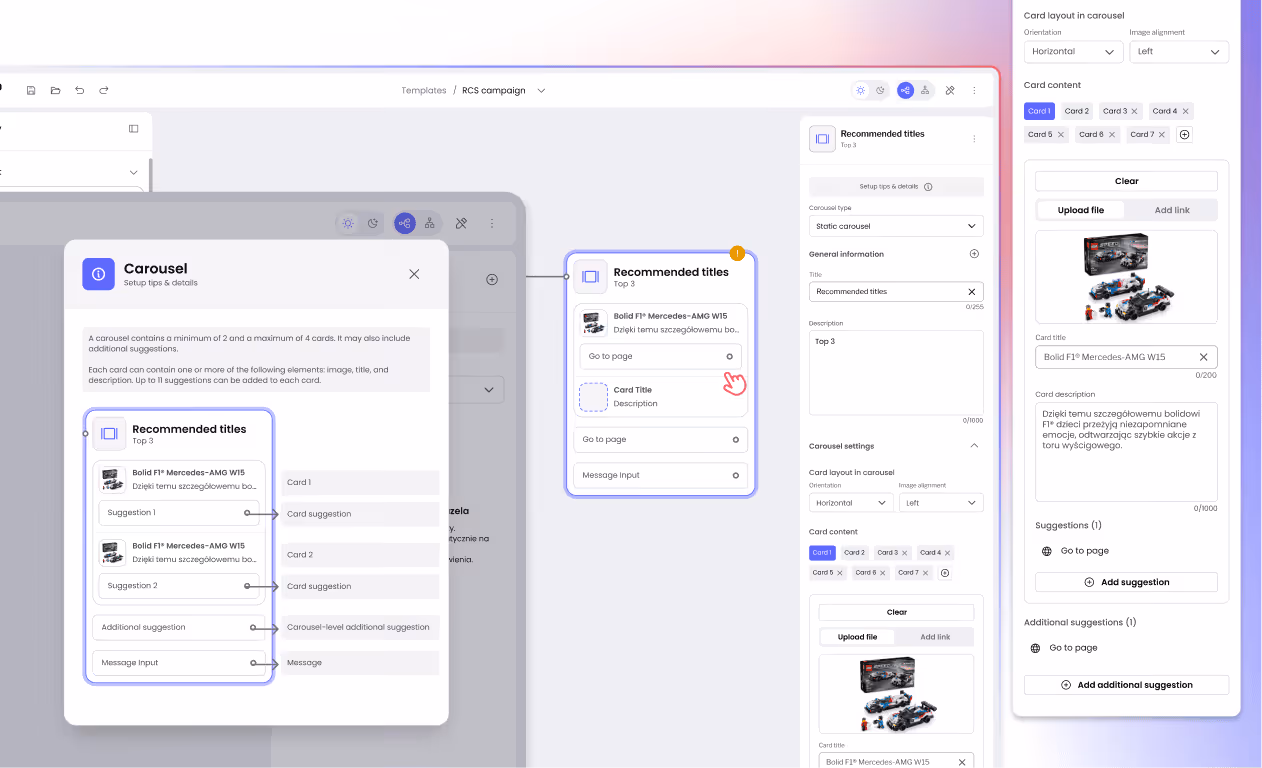Viewport: 1262px width, 768px height.
Task: Open the folder icon in top toolbar
Action: click(55, 90)
